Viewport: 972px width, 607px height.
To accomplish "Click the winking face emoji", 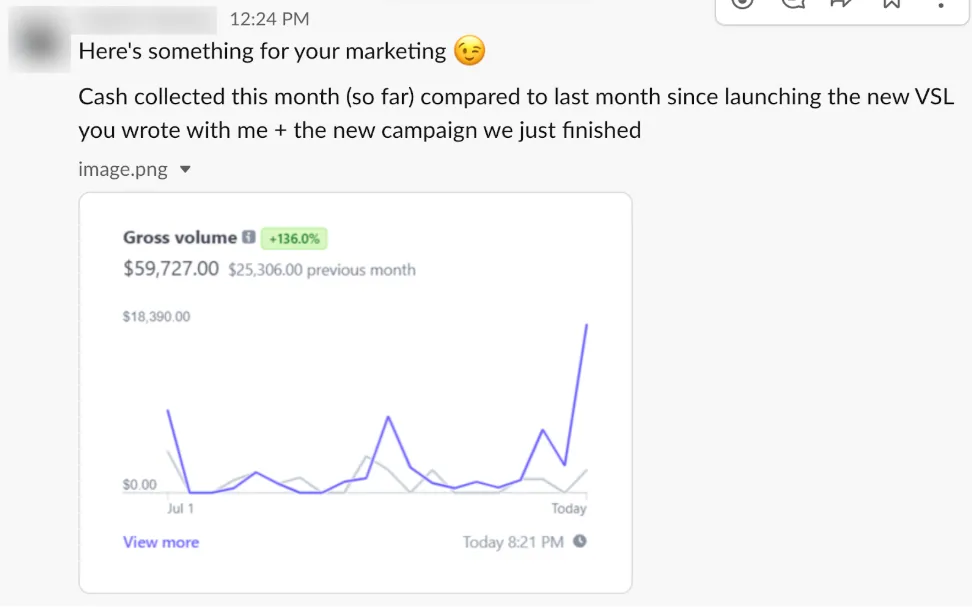I will [469, 51].
